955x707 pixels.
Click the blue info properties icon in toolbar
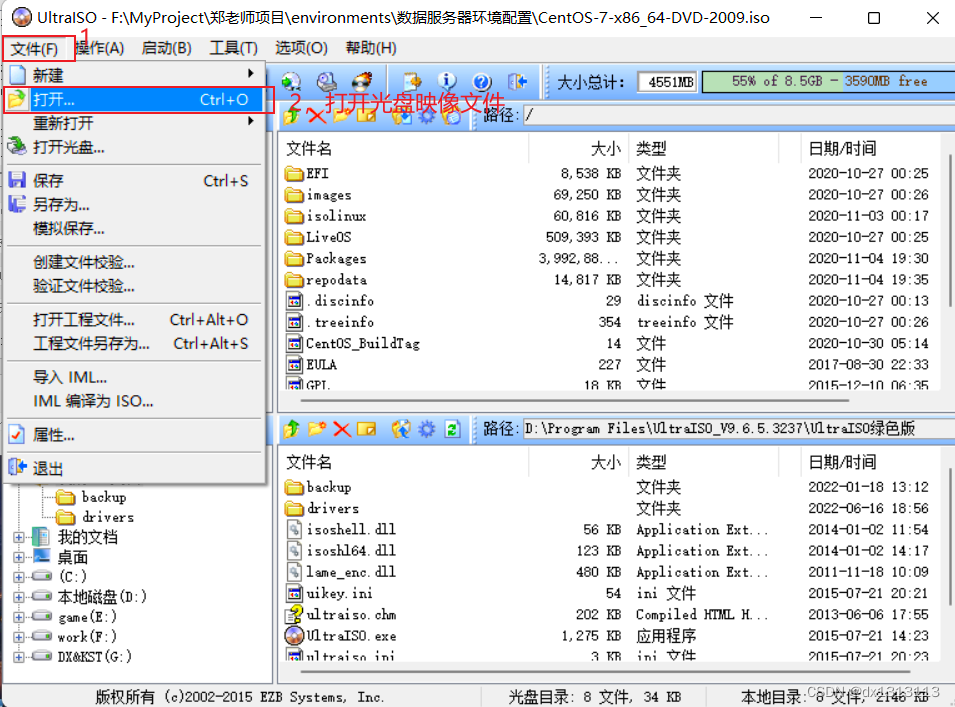pyautogui.click(x=447, y=82)
